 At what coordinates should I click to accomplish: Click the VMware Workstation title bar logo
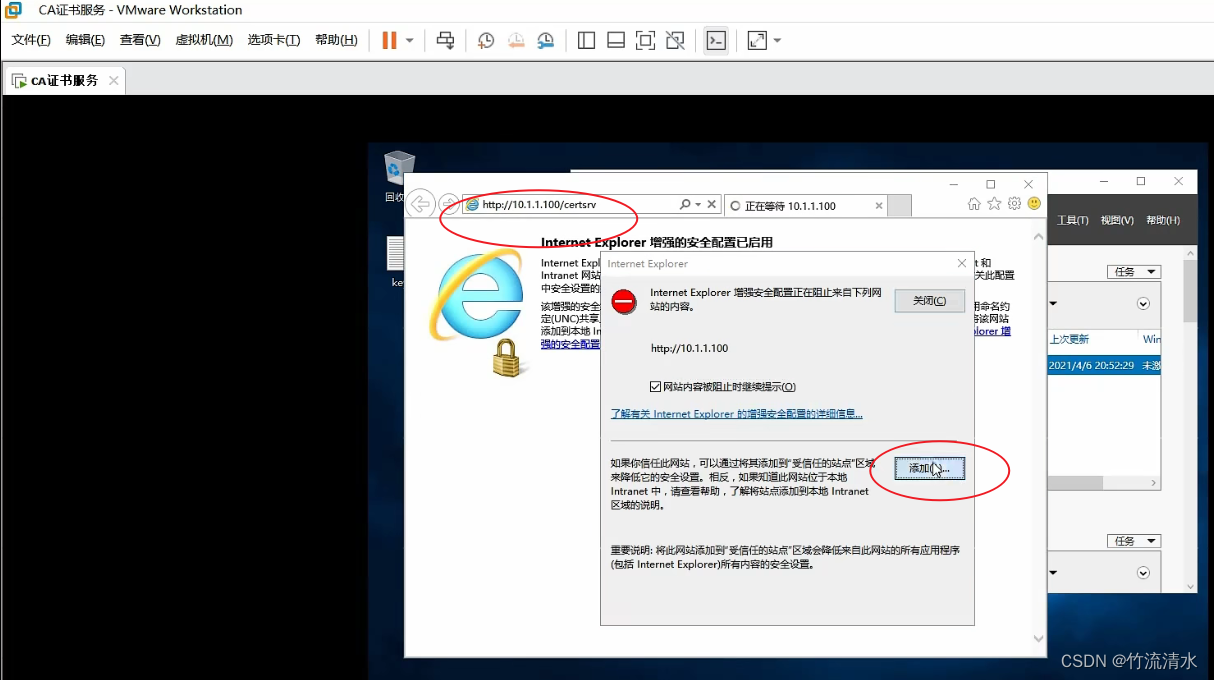pyautogui.click(x=14, y=10)
